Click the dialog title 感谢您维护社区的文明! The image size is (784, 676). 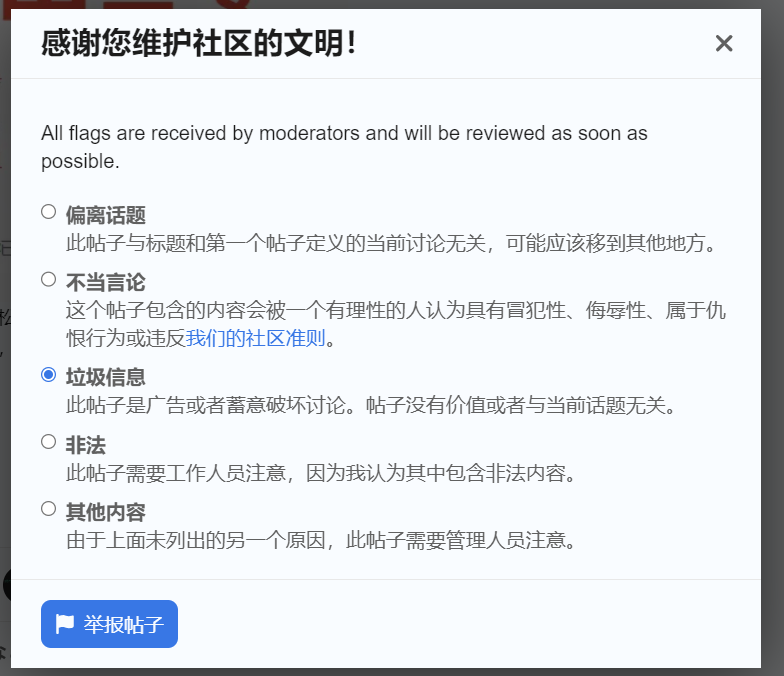tap(198, 43)
